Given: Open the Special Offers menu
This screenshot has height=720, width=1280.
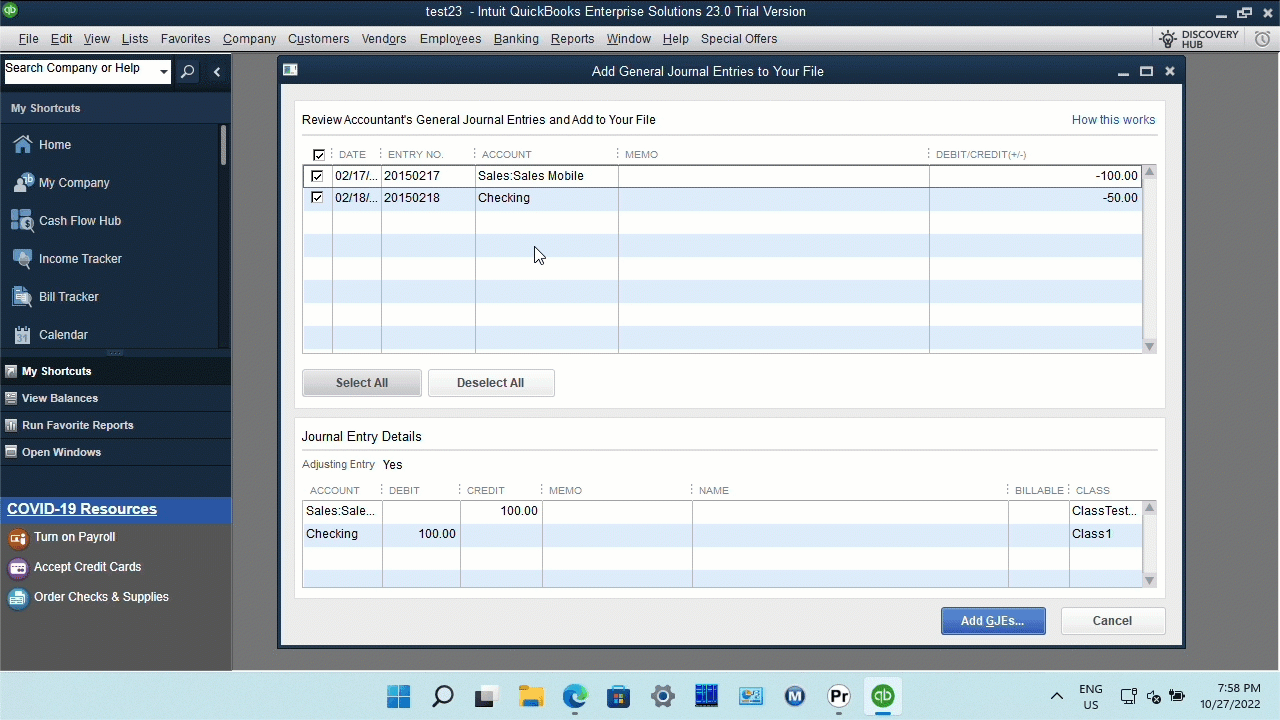Looking at the screenshot, I should tap(739, 39).
